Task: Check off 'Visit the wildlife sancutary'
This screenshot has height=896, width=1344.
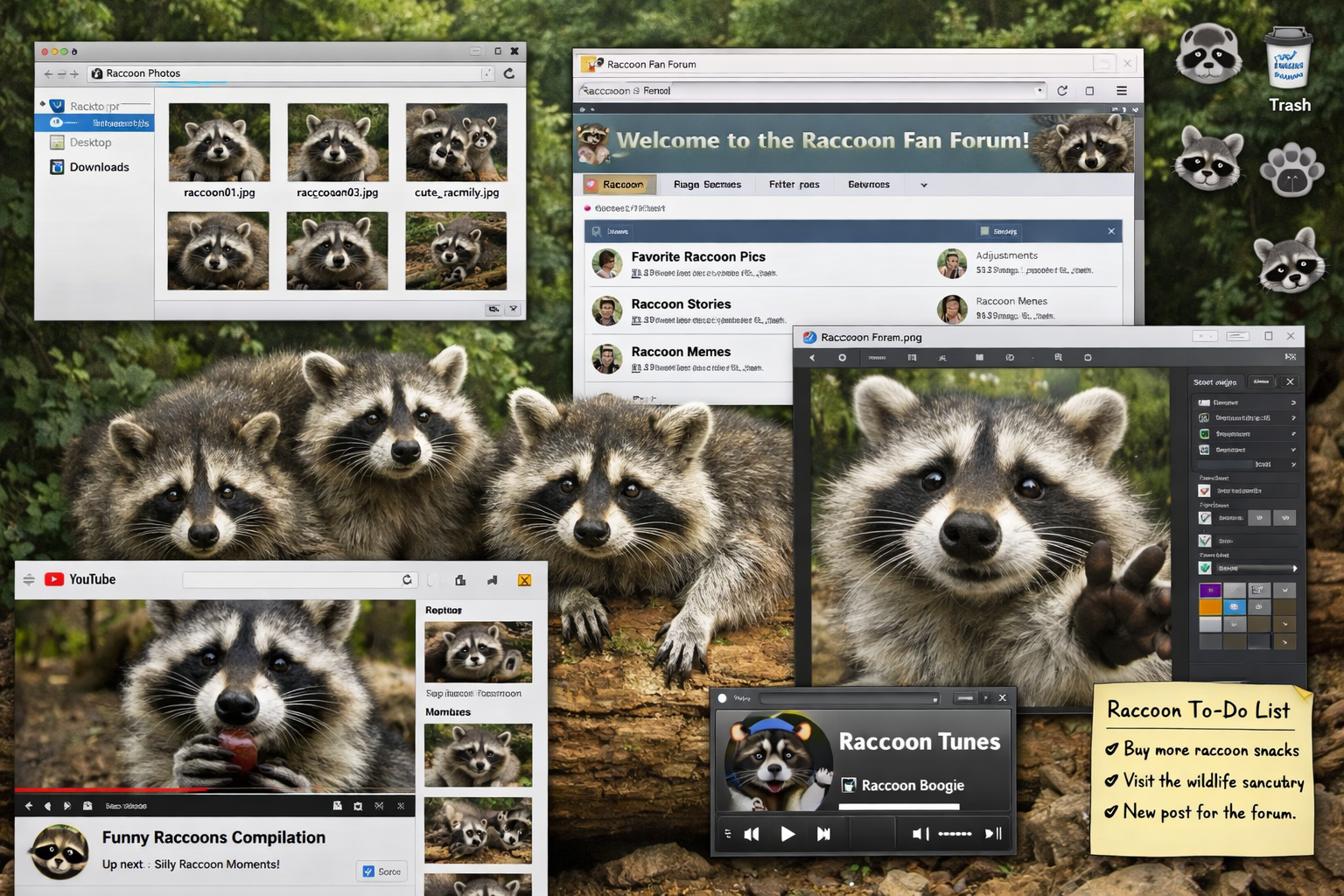Action: [1112, 780]
